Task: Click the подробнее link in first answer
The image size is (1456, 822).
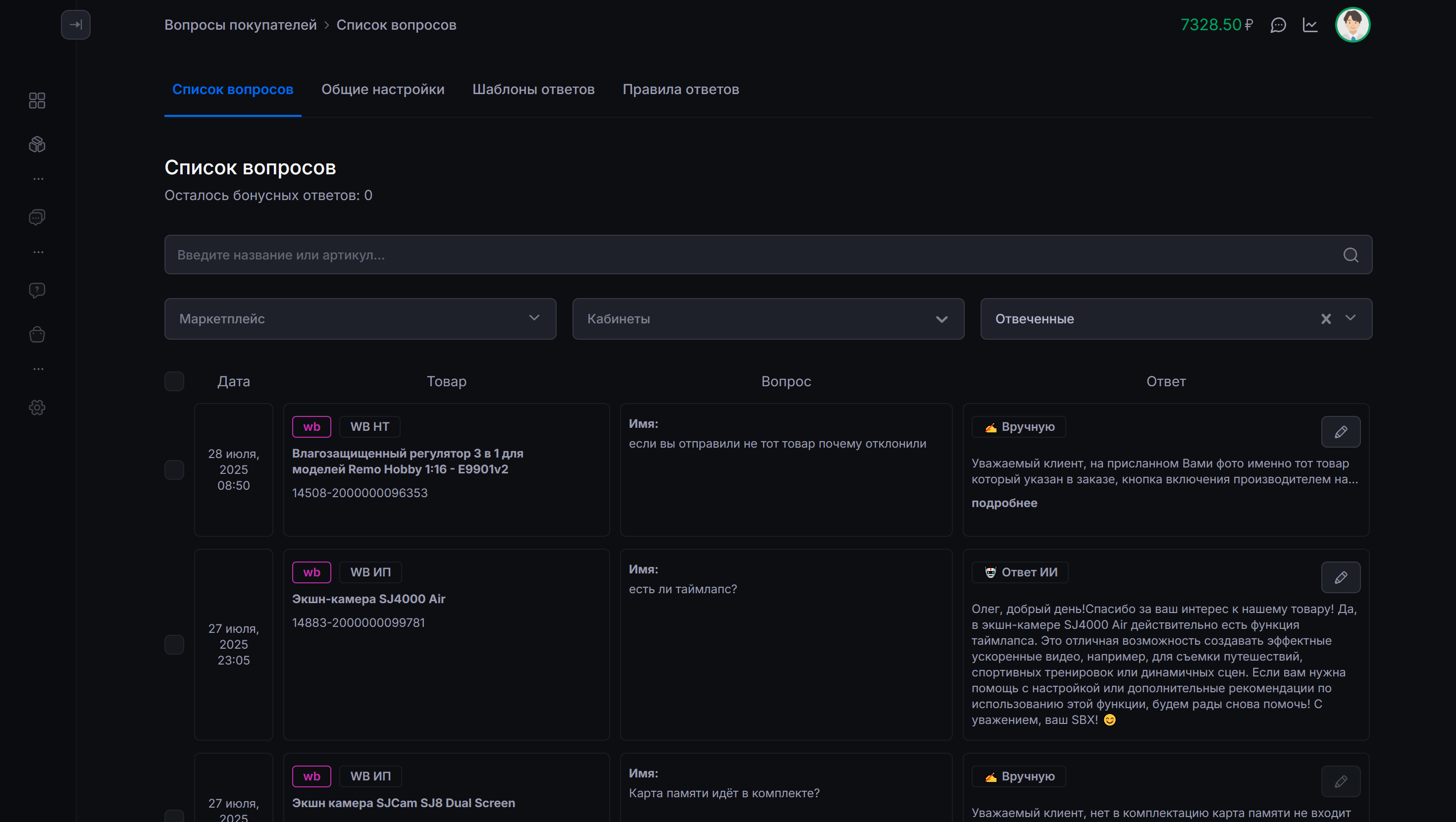Action: coord(1004,503)
